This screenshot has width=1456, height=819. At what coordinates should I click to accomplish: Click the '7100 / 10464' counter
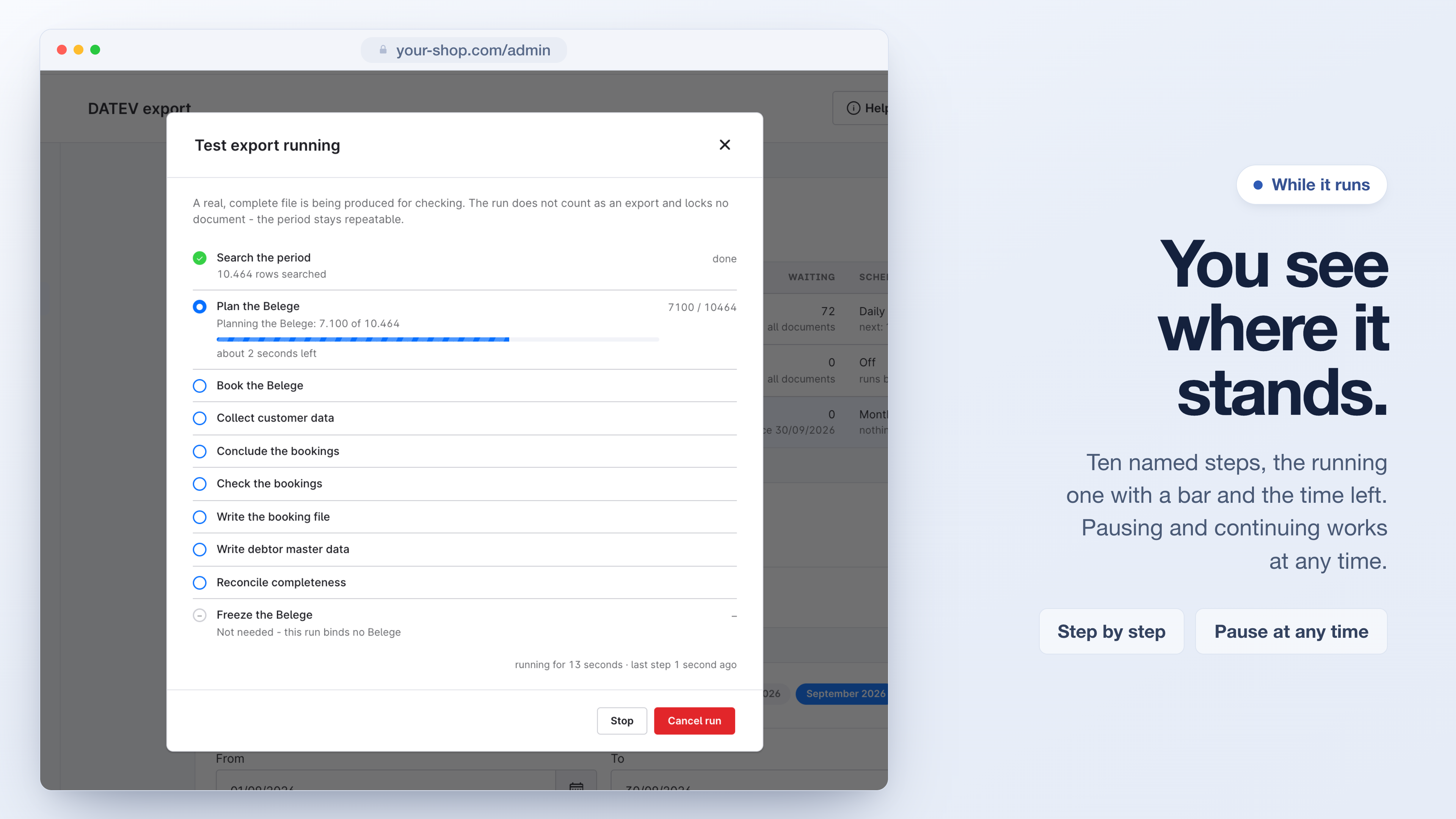point(702,308)
